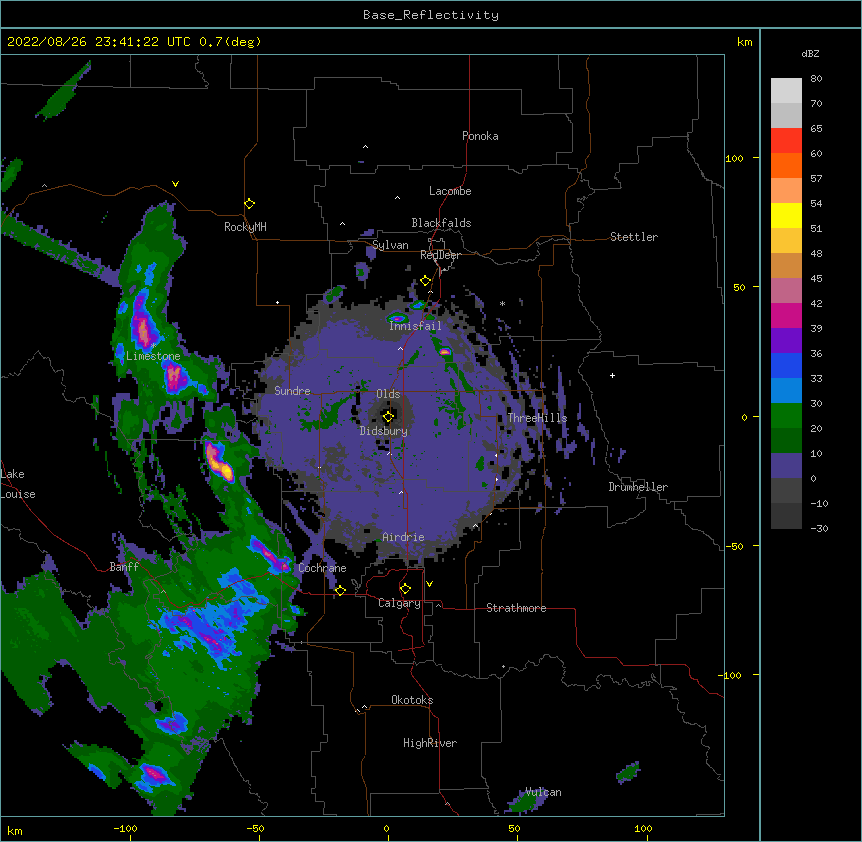Click the vertical axis 100 km tick label
Viewport: 862px width, 842px height.
click(734, 158)
